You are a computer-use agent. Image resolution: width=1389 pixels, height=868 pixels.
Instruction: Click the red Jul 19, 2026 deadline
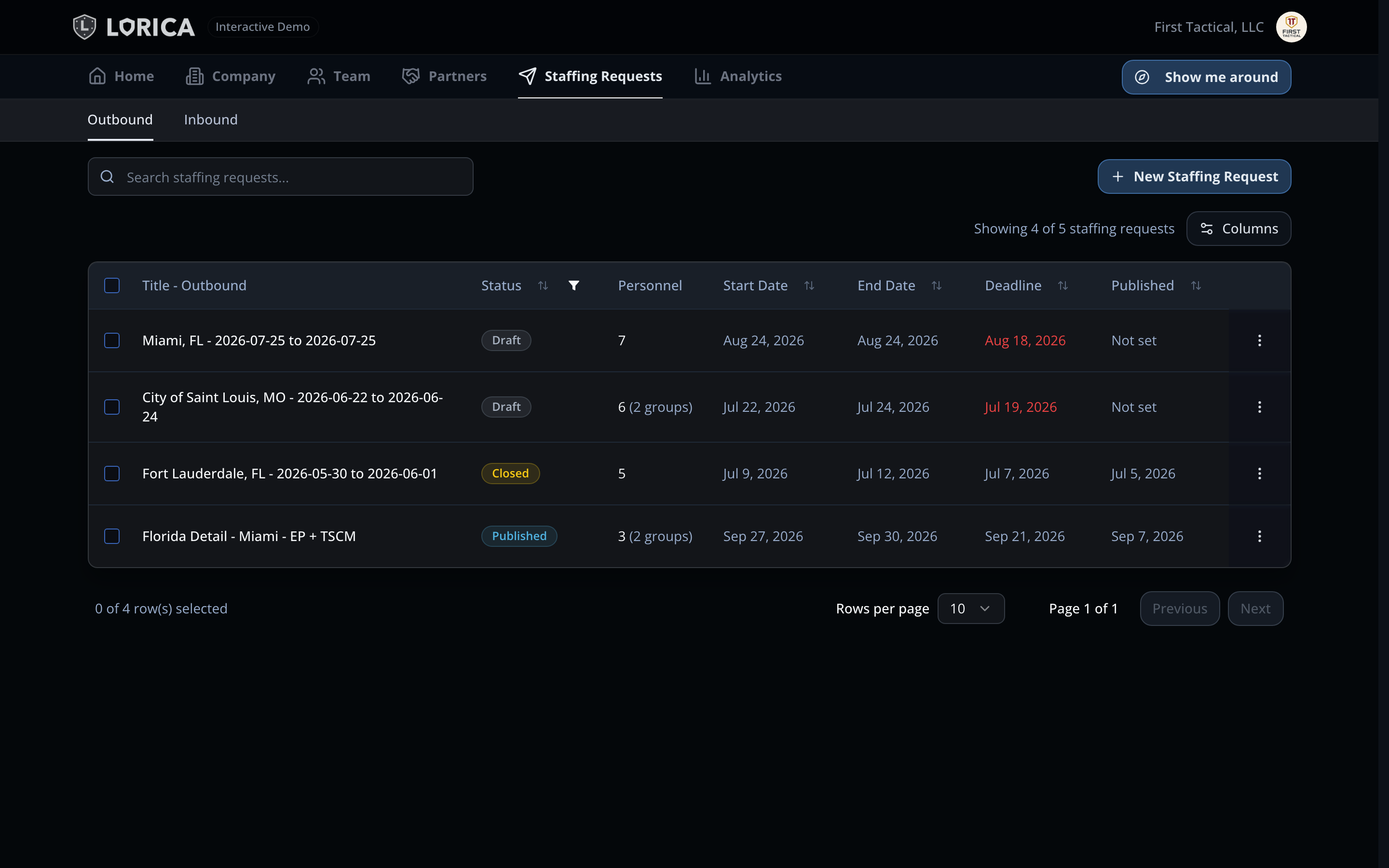pos(1021,407)
